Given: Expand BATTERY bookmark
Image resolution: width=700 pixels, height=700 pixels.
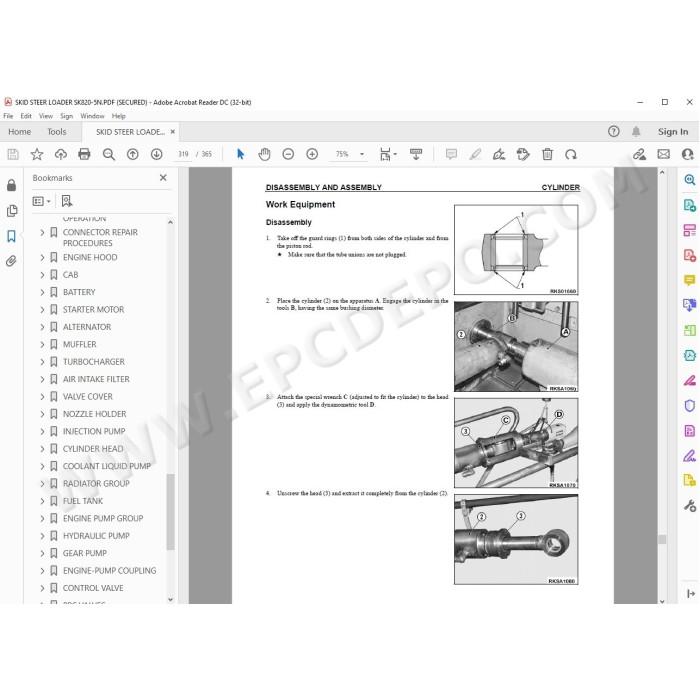Looking at the screenshot, I should click(x=42, y=292).
